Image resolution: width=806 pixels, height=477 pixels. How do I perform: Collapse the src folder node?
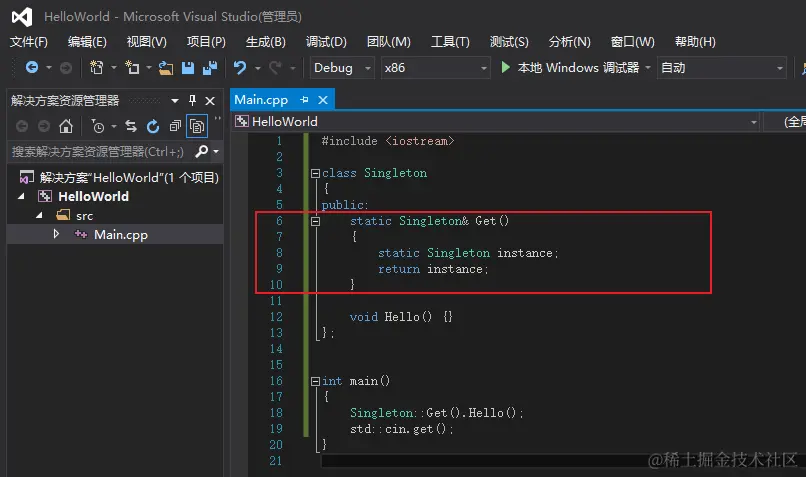pos(39,215)
